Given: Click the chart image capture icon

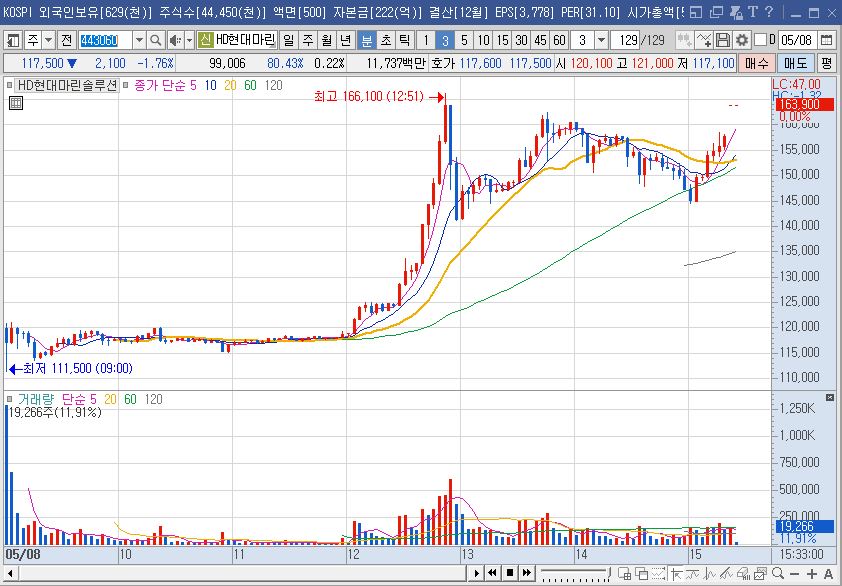Looking at the screenshot, I should pos(760,574).
